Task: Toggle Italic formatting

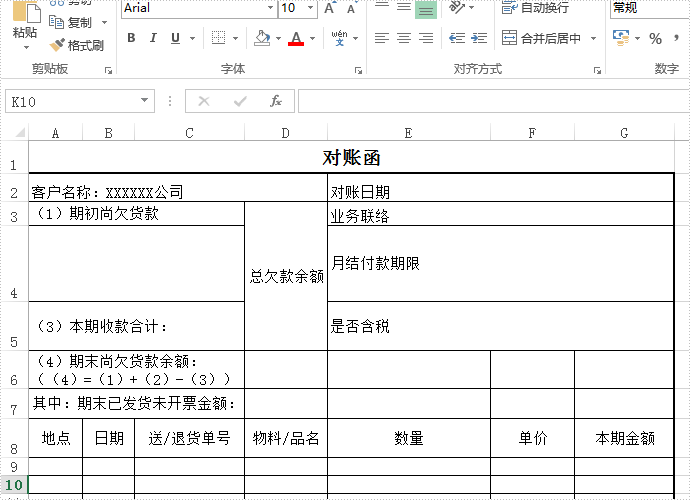Action: pos(153,38)
